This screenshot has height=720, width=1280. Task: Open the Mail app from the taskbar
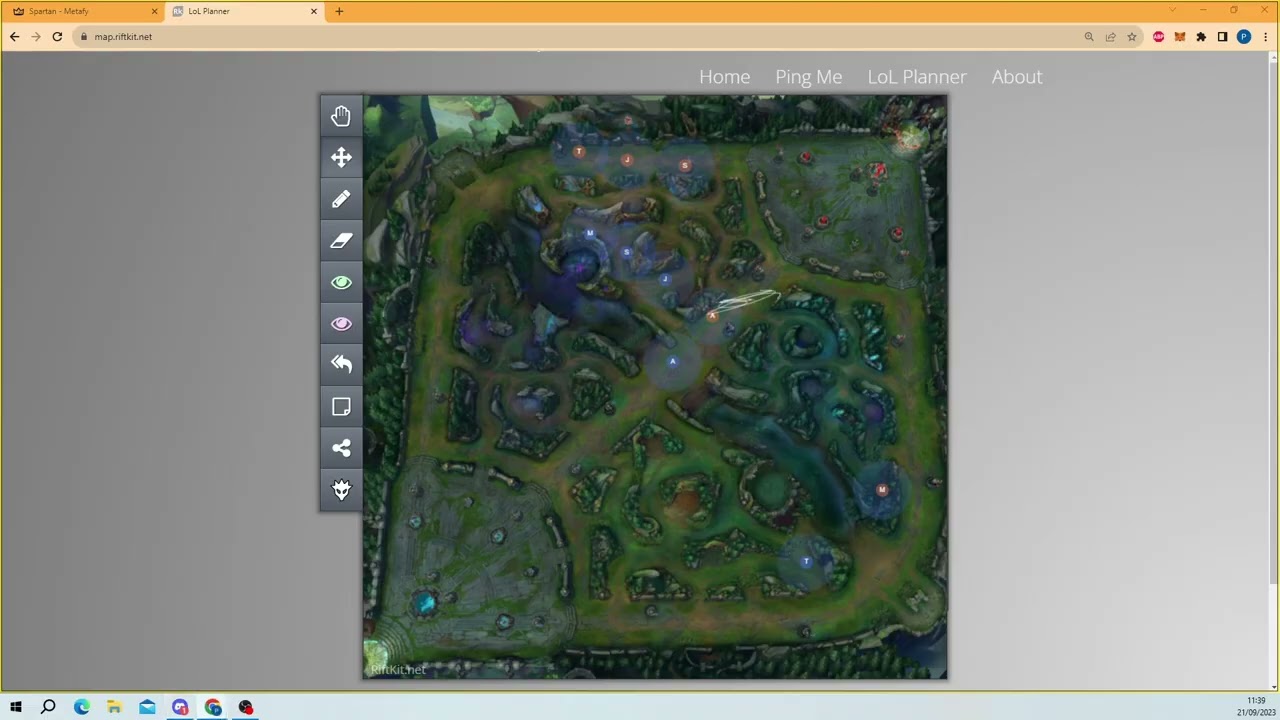click(x=147, y=708)
